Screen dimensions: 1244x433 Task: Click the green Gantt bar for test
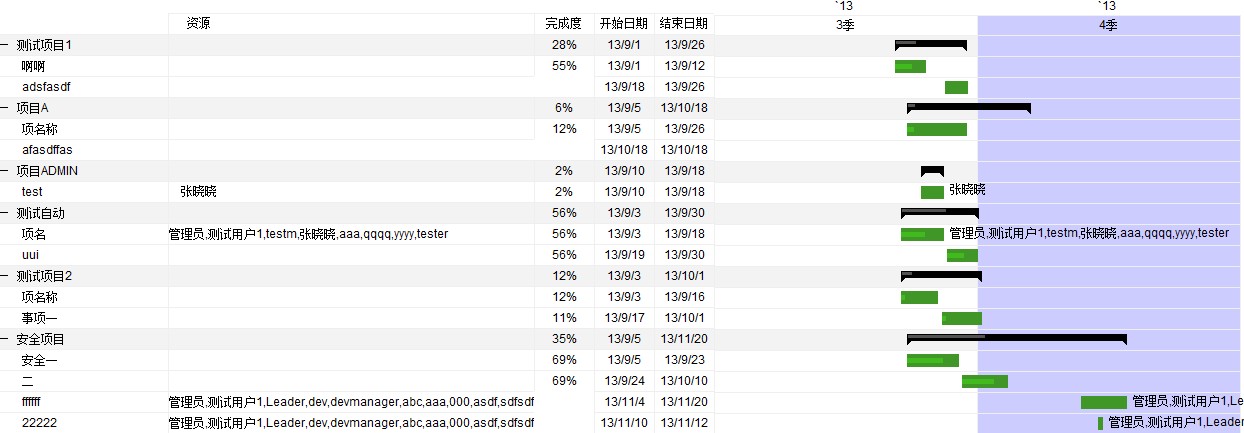[x=932, y=192]
